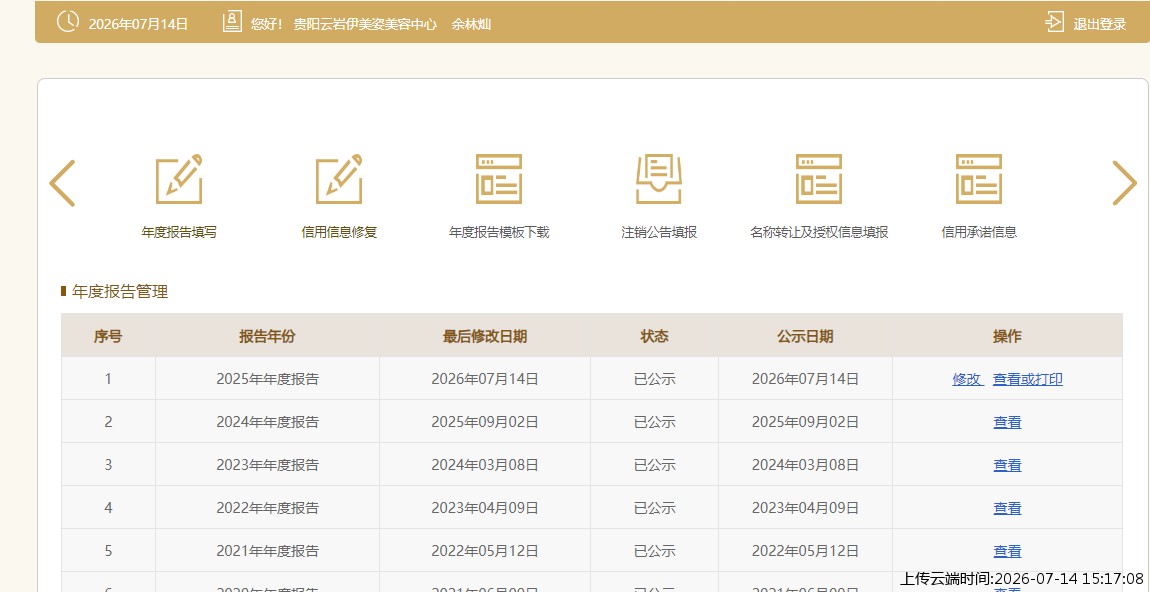Click the 2022年年度报告 cell
The image size is (1150, 592).
[268, 508]
